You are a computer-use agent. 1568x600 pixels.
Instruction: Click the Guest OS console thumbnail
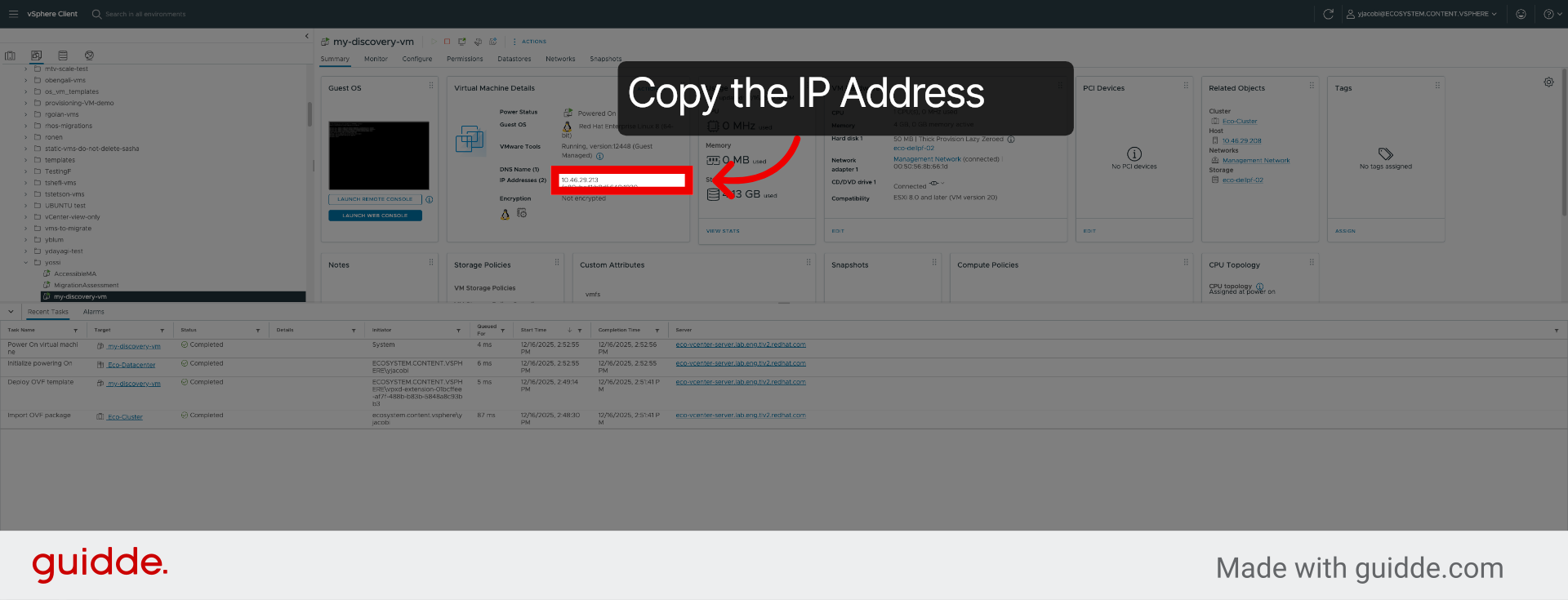379,156
